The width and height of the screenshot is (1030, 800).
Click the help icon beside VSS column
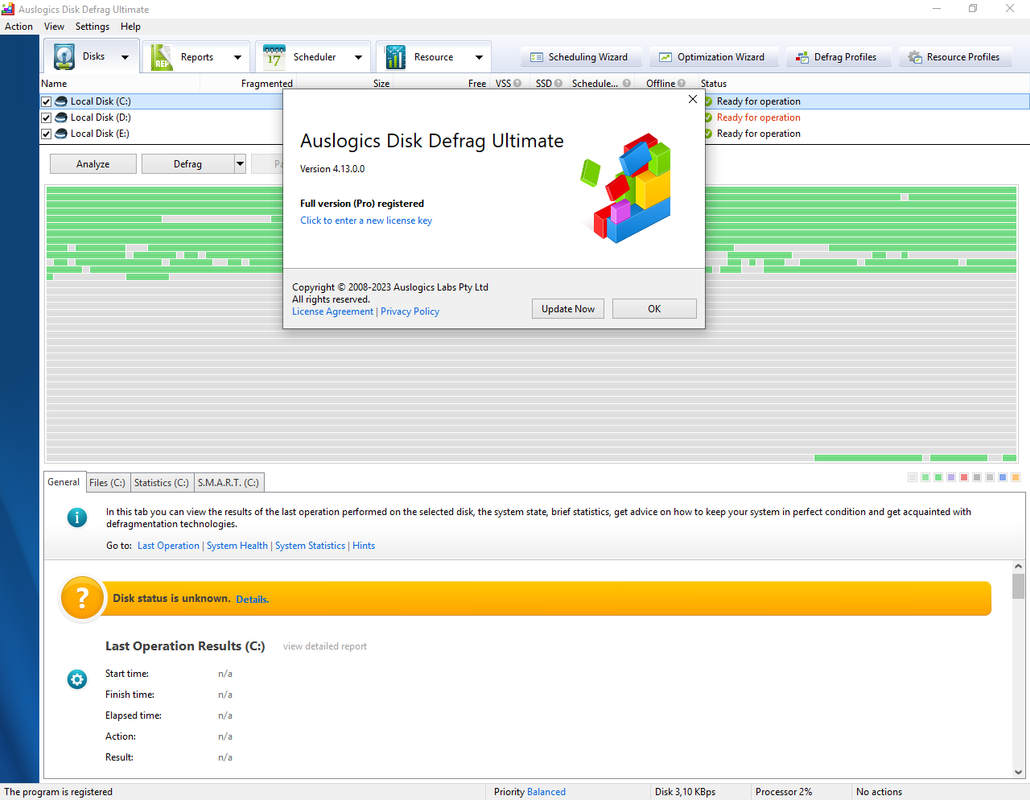click(x=518, y=83)
